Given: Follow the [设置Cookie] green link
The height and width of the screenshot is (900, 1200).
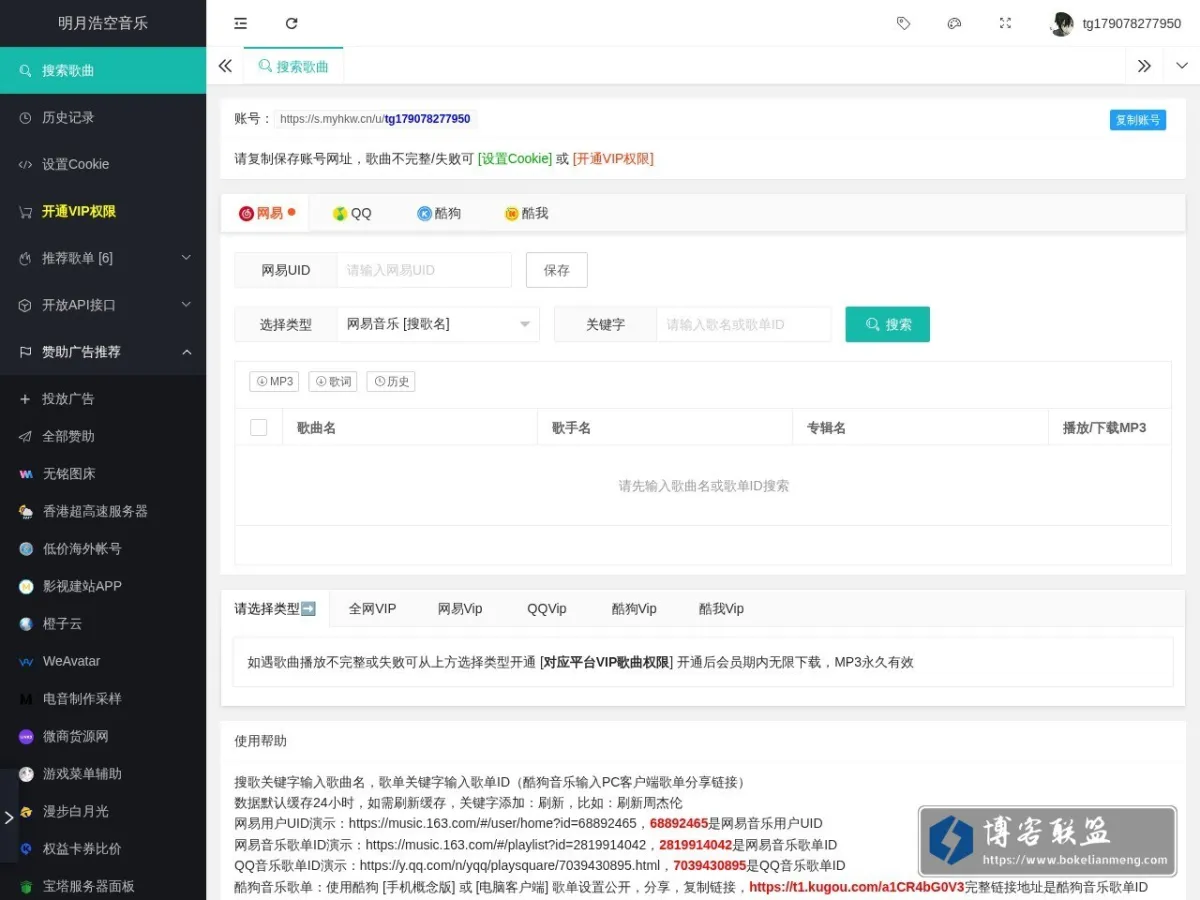Looking at the screenshot, I should (x=515, y=158).
